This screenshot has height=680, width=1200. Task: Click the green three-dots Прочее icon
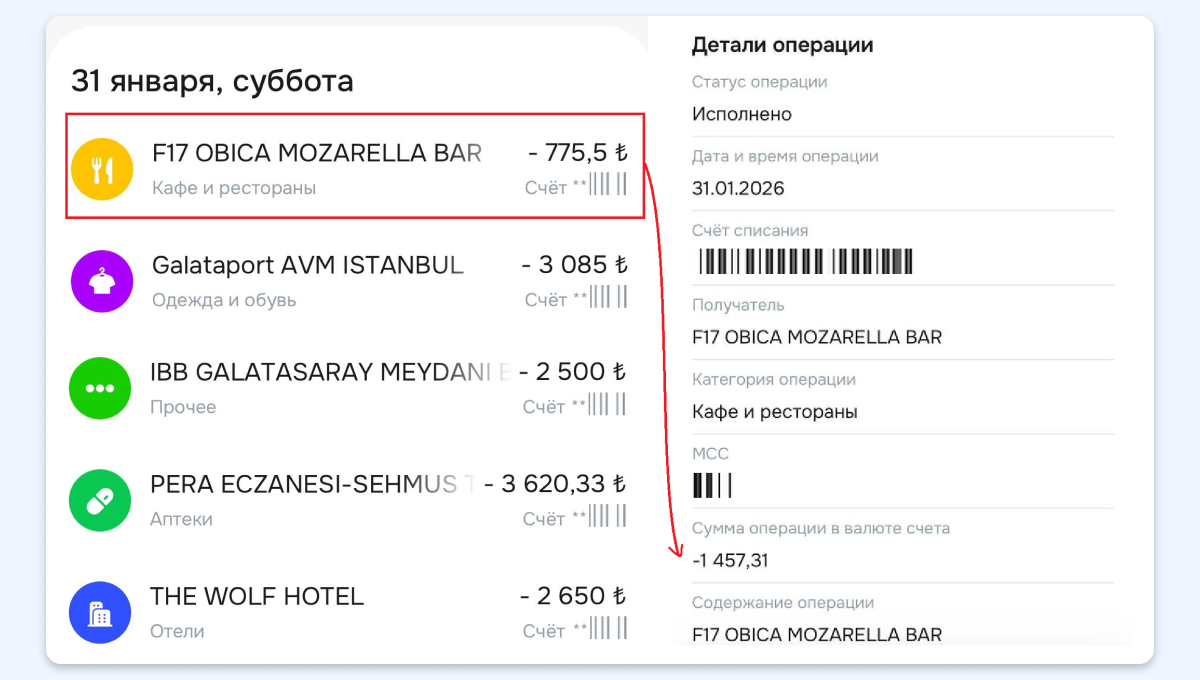pyautogui.click(x=100, y=388)
